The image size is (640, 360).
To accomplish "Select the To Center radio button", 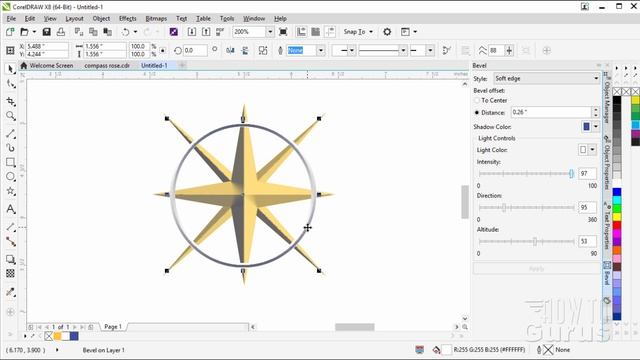I will [477, 100].
